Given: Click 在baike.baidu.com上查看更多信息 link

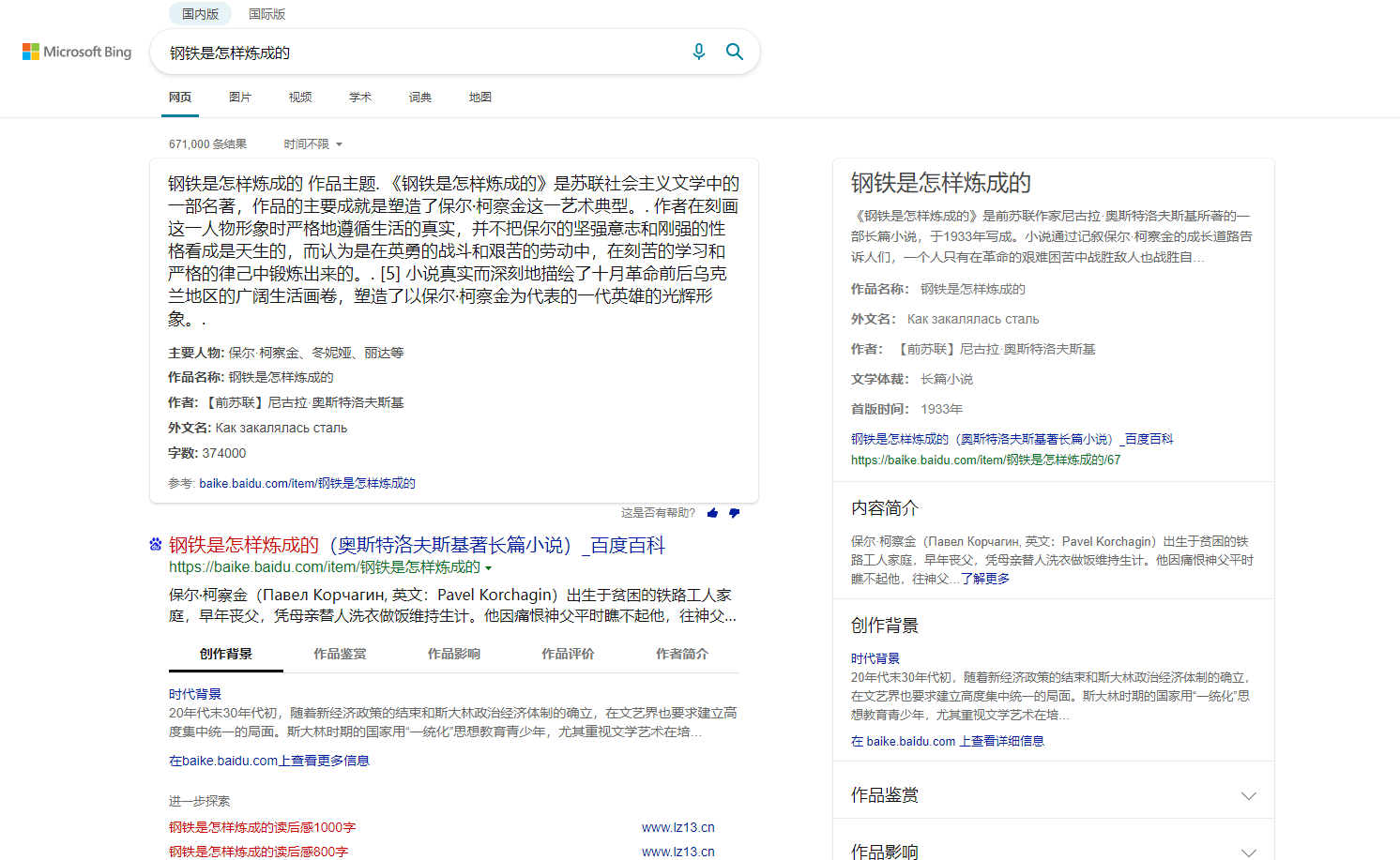Looking at the screenshot, I should (x=269, y=760).
